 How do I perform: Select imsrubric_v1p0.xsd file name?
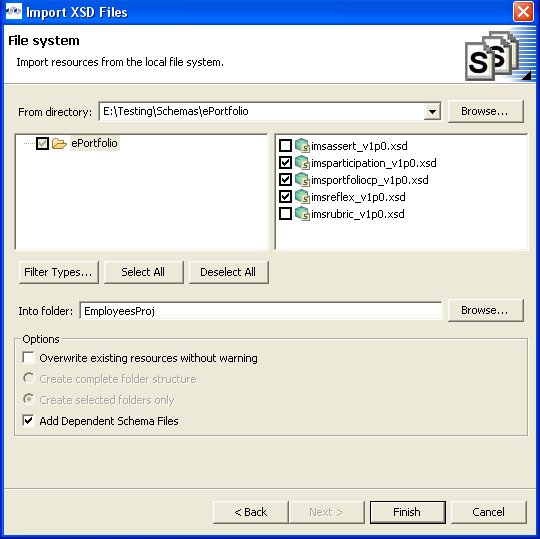tap(358, 214)
